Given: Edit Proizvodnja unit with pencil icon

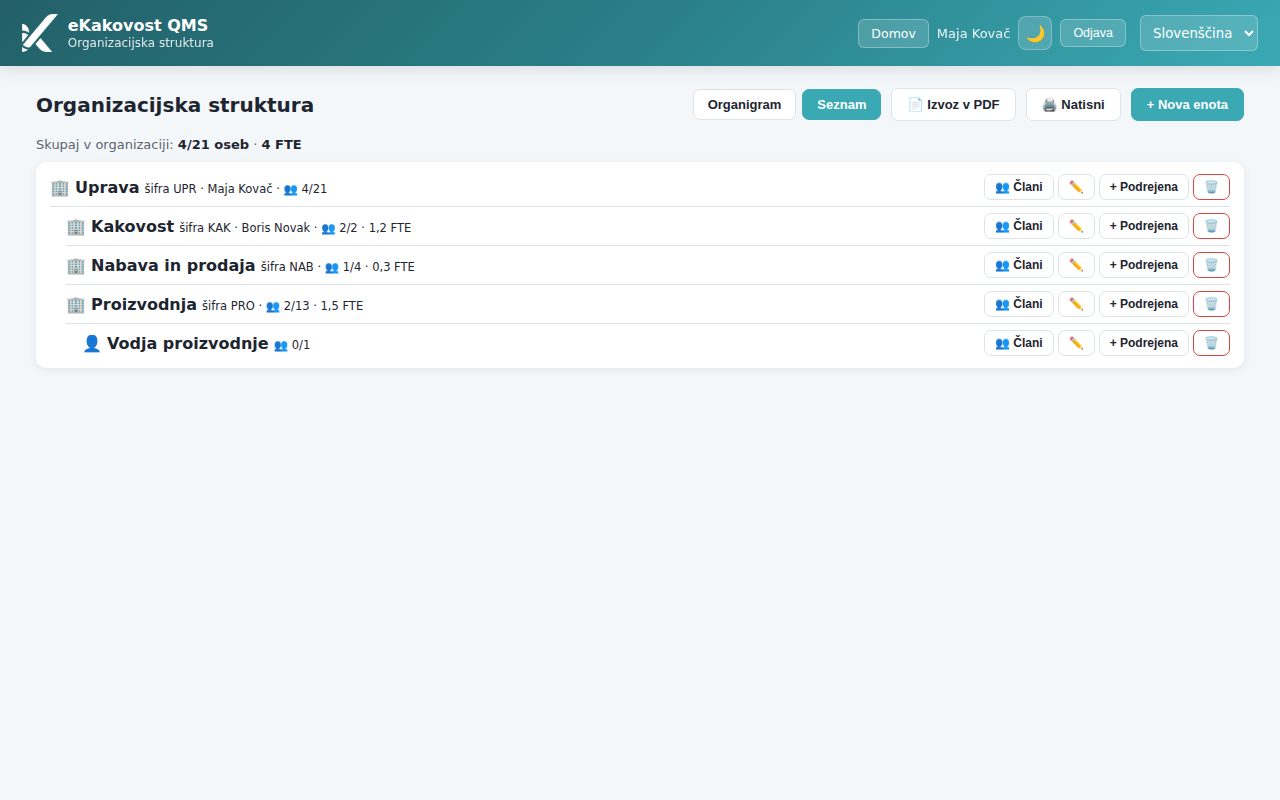Looking at the screenshot, I should coord(1076,304).
